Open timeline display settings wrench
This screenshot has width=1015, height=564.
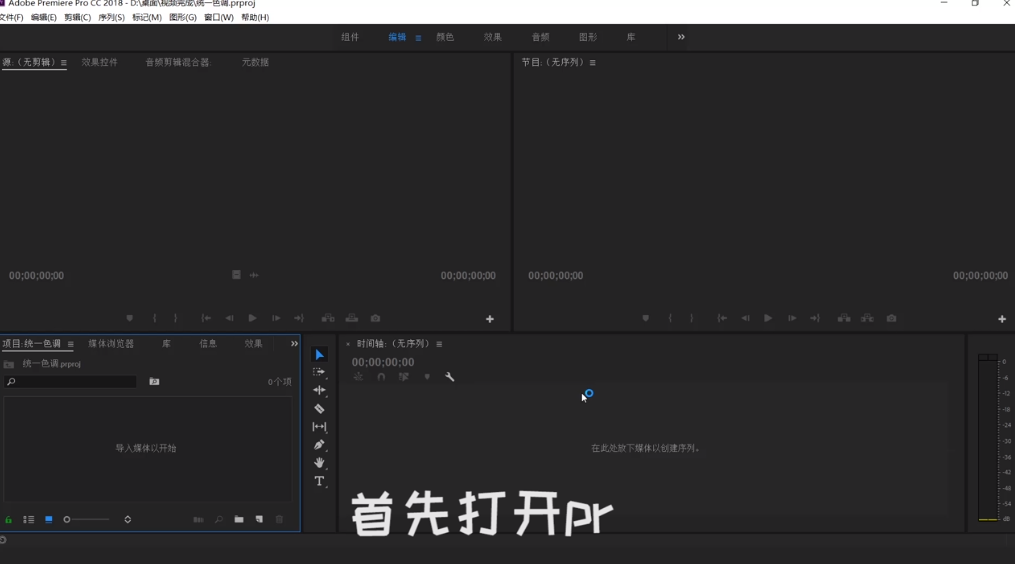coord(449,377)
